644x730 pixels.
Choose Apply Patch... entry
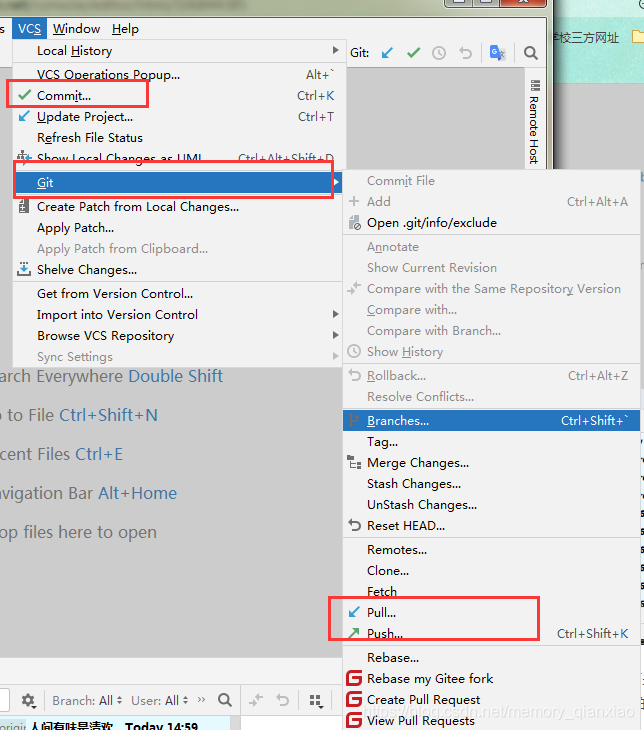(178, 228)
